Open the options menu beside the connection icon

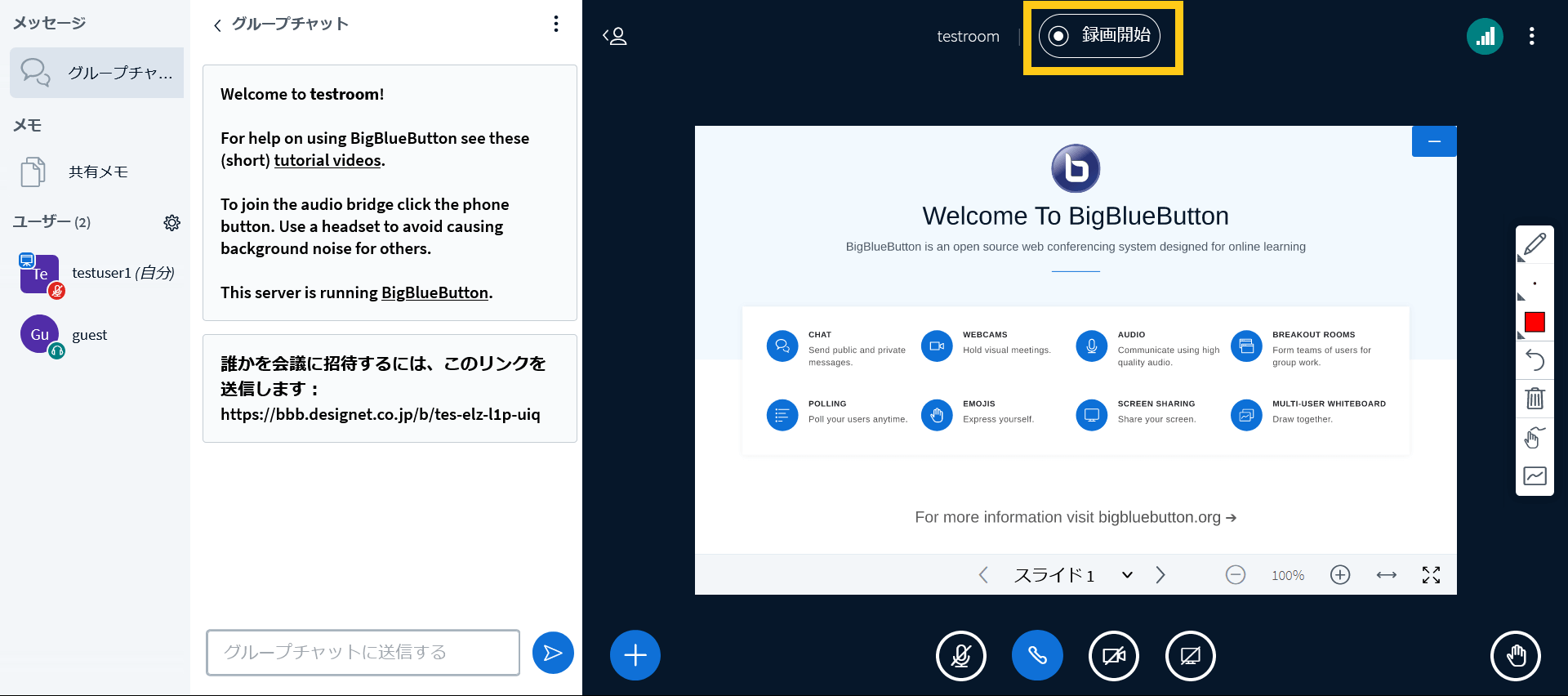(x=1531, y=36)
